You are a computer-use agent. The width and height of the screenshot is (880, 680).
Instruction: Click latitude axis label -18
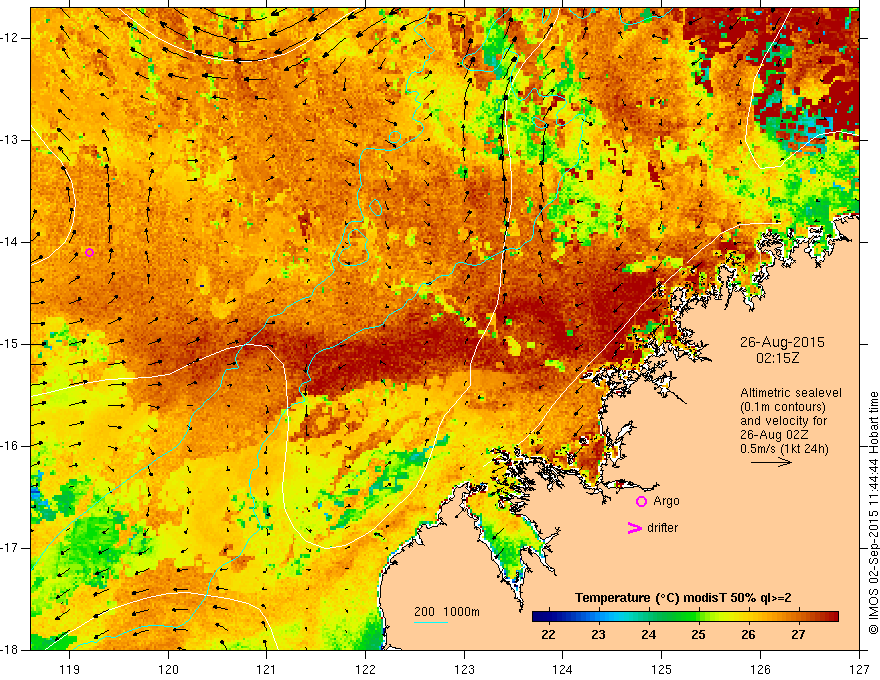pyautogui.click(x=11, y=650)
